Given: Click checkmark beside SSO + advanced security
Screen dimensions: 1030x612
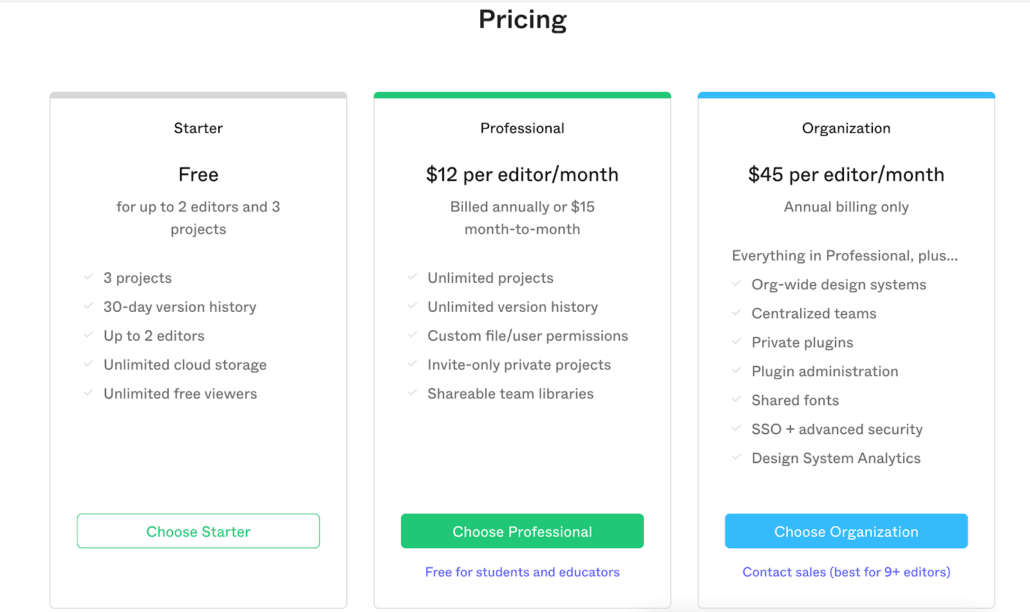Looking at the screenshot, I should coord(737,429).
